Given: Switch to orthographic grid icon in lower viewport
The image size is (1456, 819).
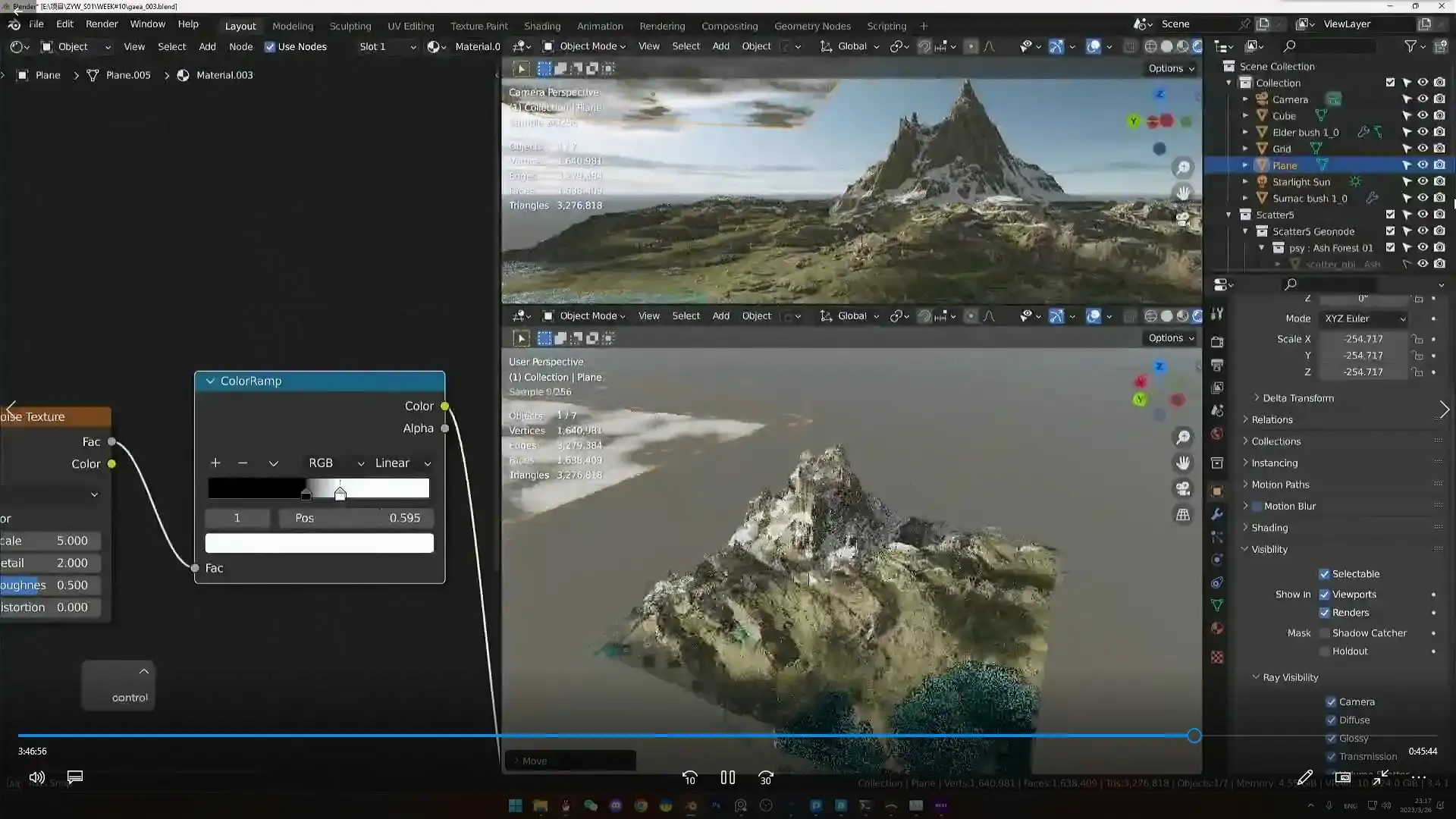Looking at the screenshot, I should [1183, 515].
